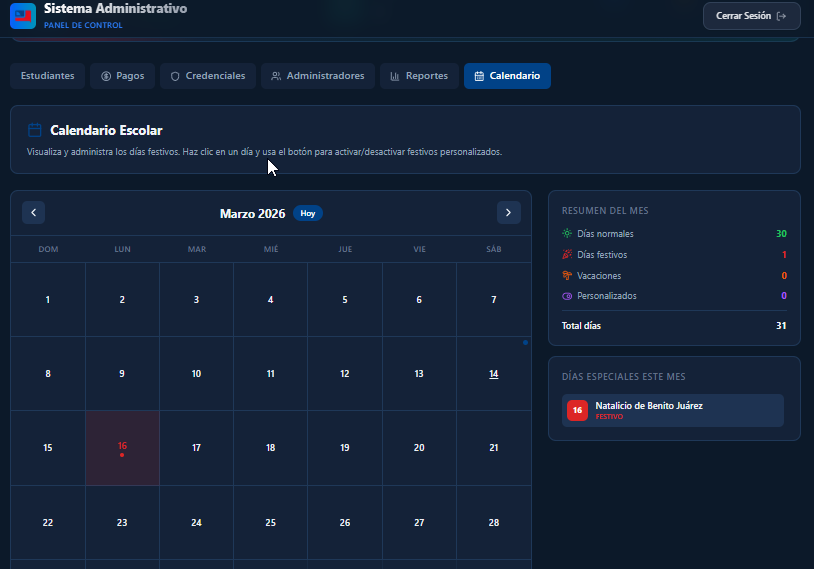Select day 26 in the calendar
This screenshot has height=569, width=814.
point(345,523)
